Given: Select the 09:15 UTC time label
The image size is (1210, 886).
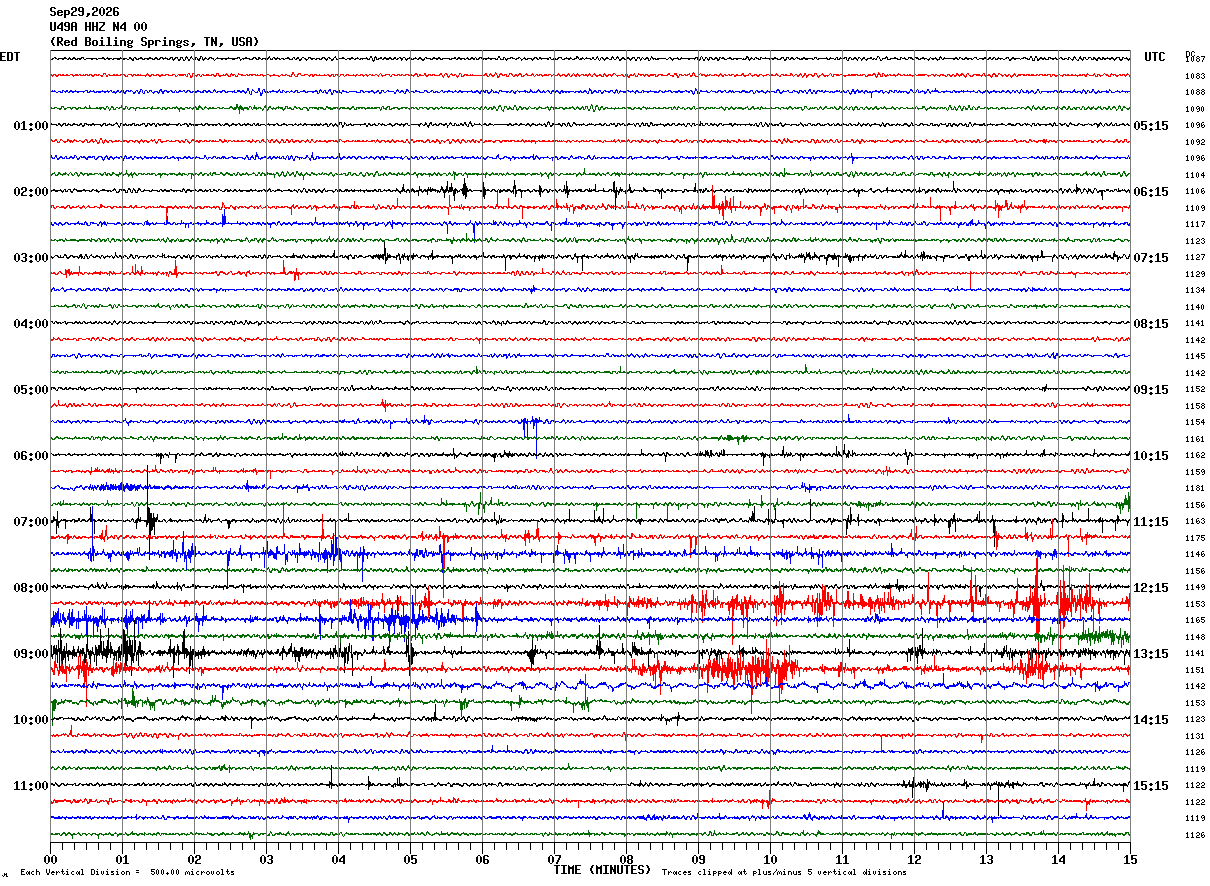Looking at the screenshot, I should 1151,390.
